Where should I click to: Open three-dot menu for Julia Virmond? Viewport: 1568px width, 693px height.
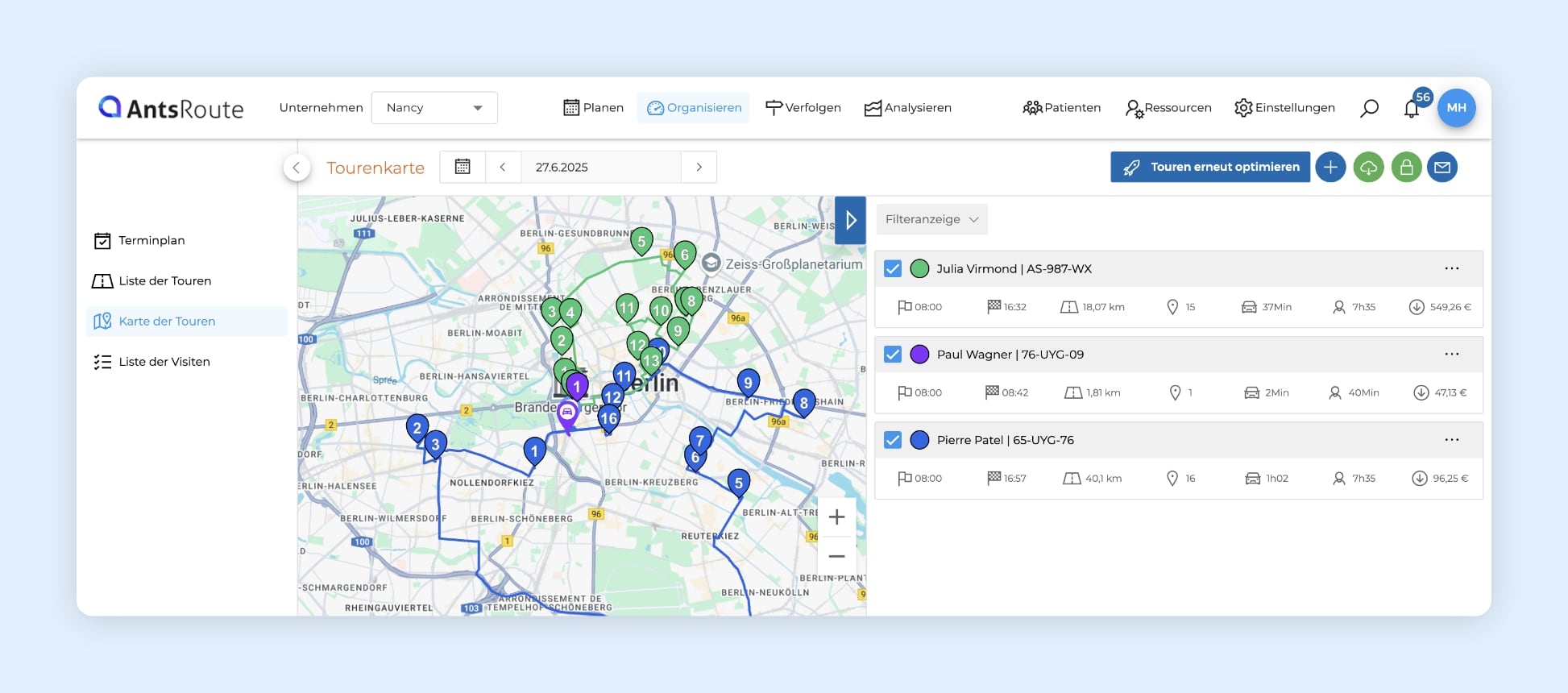1451,268
